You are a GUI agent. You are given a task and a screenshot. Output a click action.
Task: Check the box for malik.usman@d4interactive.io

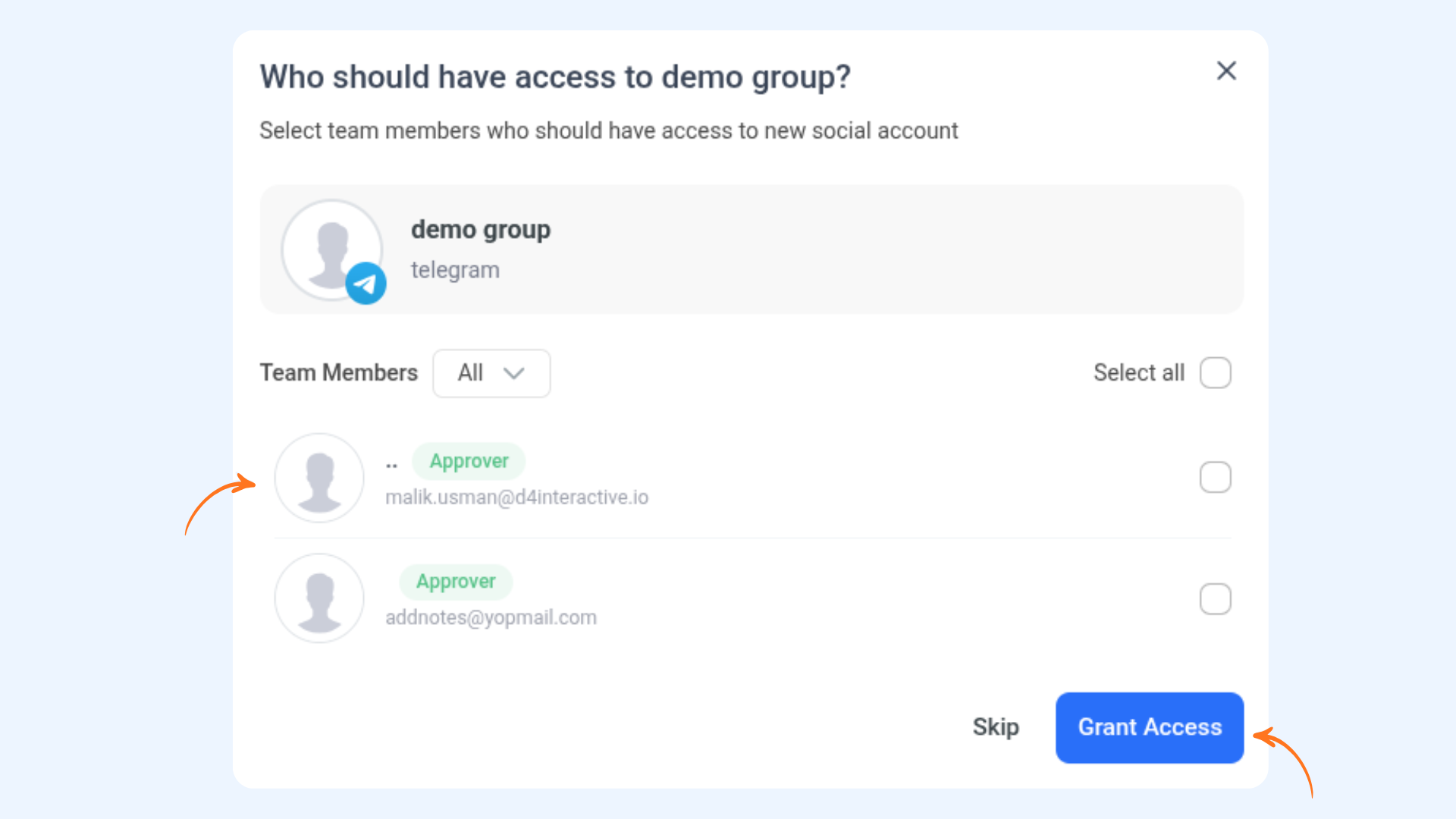click(x=1215, y=478)
